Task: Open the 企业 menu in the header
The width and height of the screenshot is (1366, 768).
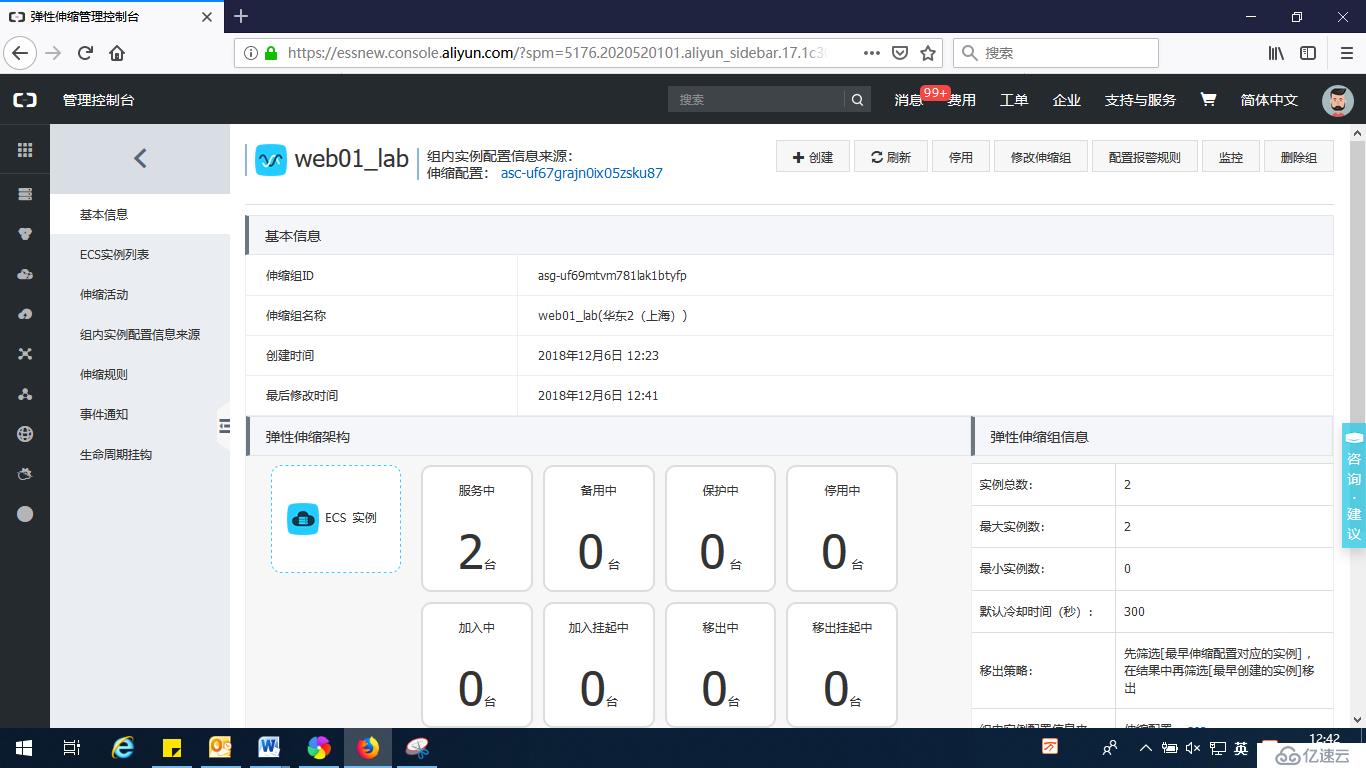Action: pos(1067,100)
